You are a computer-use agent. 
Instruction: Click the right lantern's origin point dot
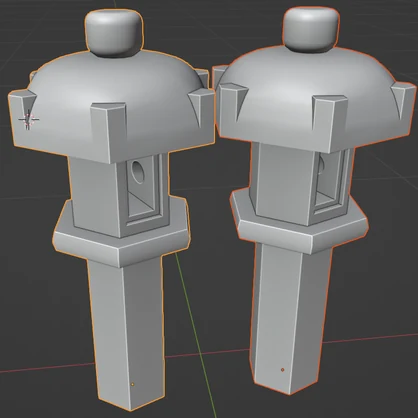(283, 370)
